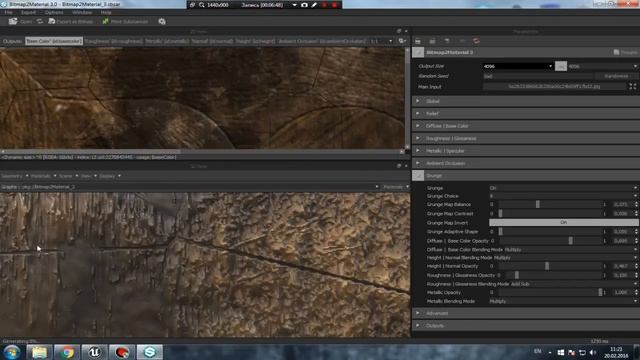Open the Window menu

82,12
